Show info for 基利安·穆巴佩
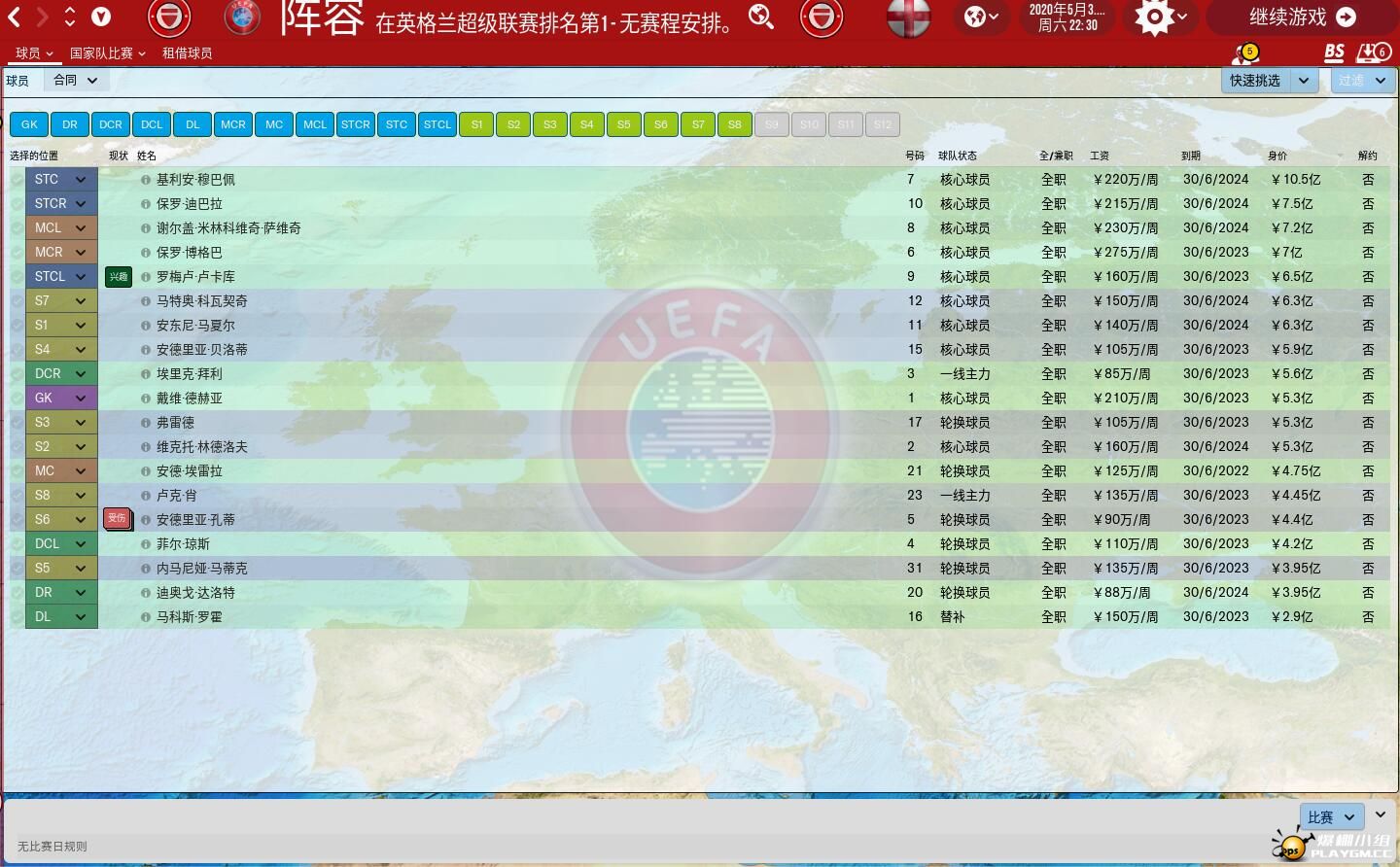Viewport: 1400px width, 867px height. coord(146,180)
